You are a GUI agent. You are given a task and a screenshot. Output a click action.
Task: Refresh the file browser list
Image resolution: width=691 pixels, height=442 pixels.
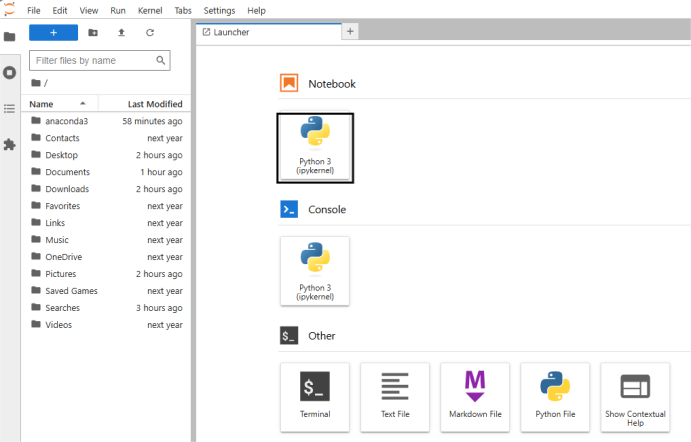tap(150, 33)
